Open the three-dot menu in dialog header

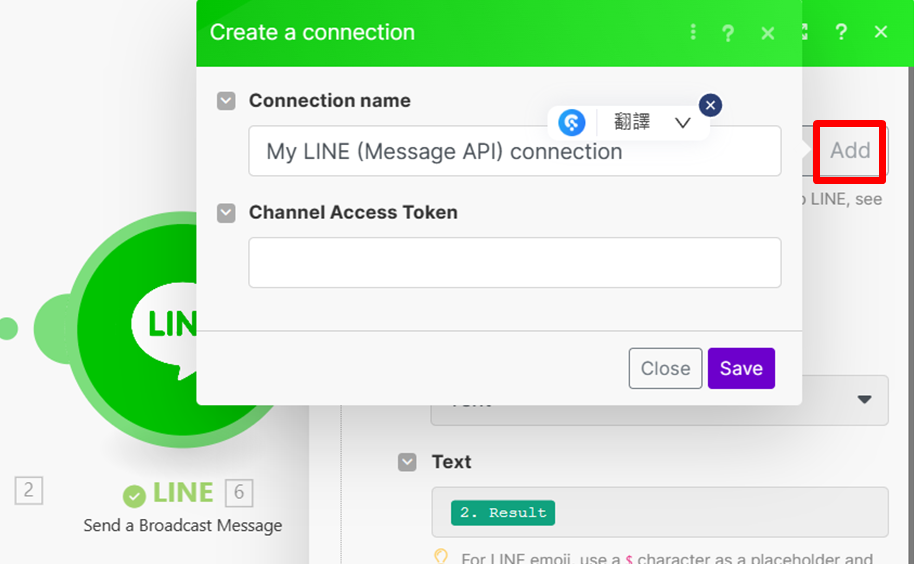pos(693,33)
